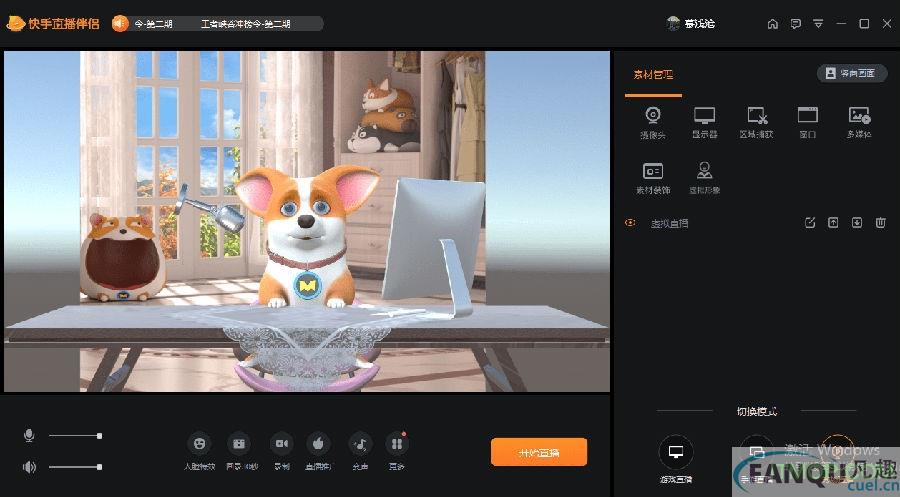900x497 pixels.
Task: Click the portrait screen button at top of panel
Action: pos(852,73)
